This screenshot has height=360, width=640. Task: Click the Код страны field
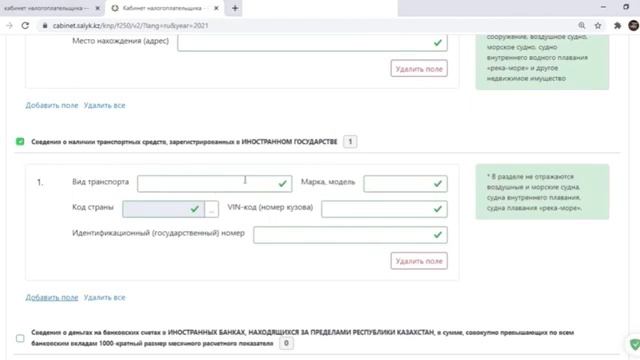click(x=163, y=209)
